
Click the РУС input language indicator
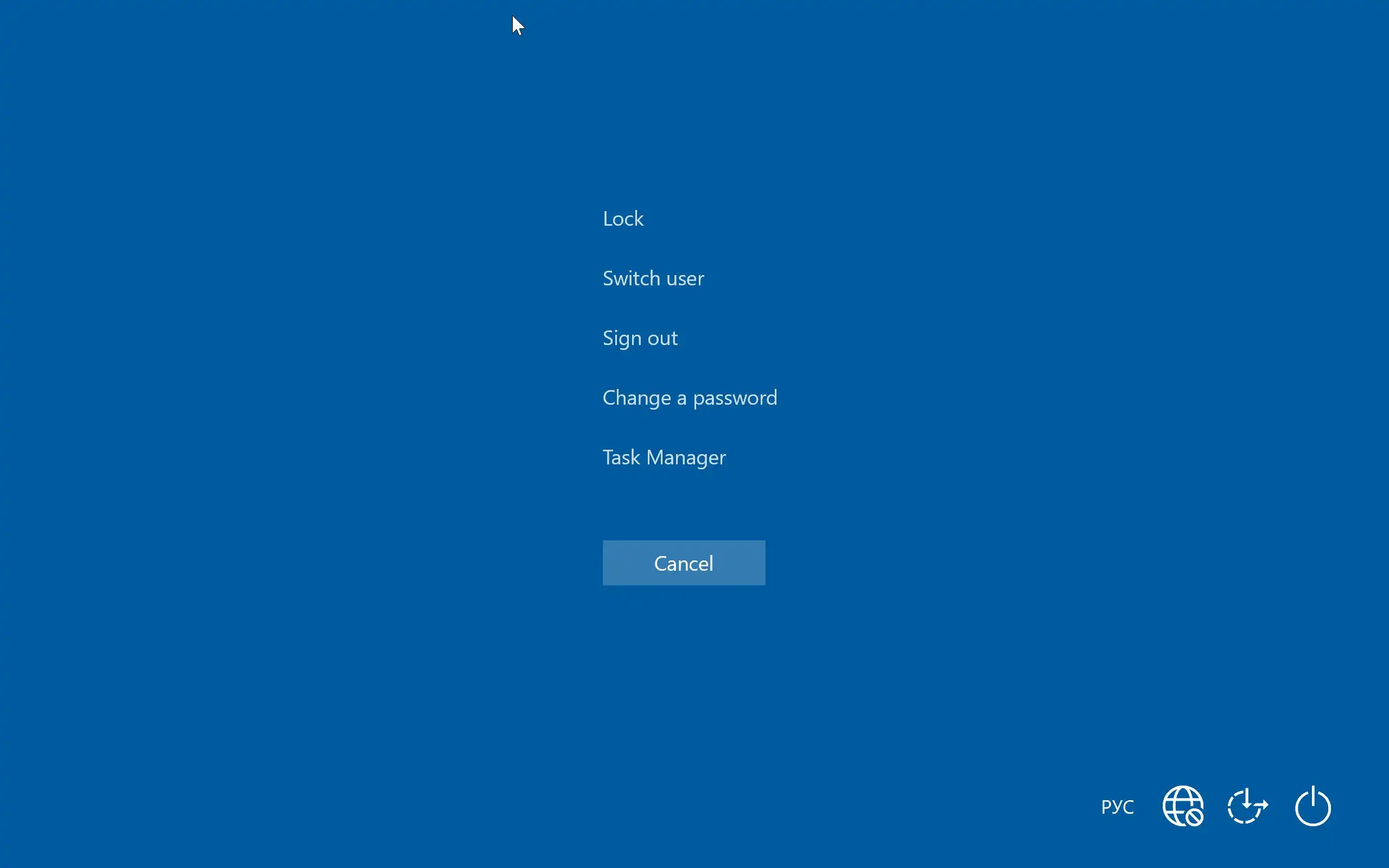(x=1117, y=807)
